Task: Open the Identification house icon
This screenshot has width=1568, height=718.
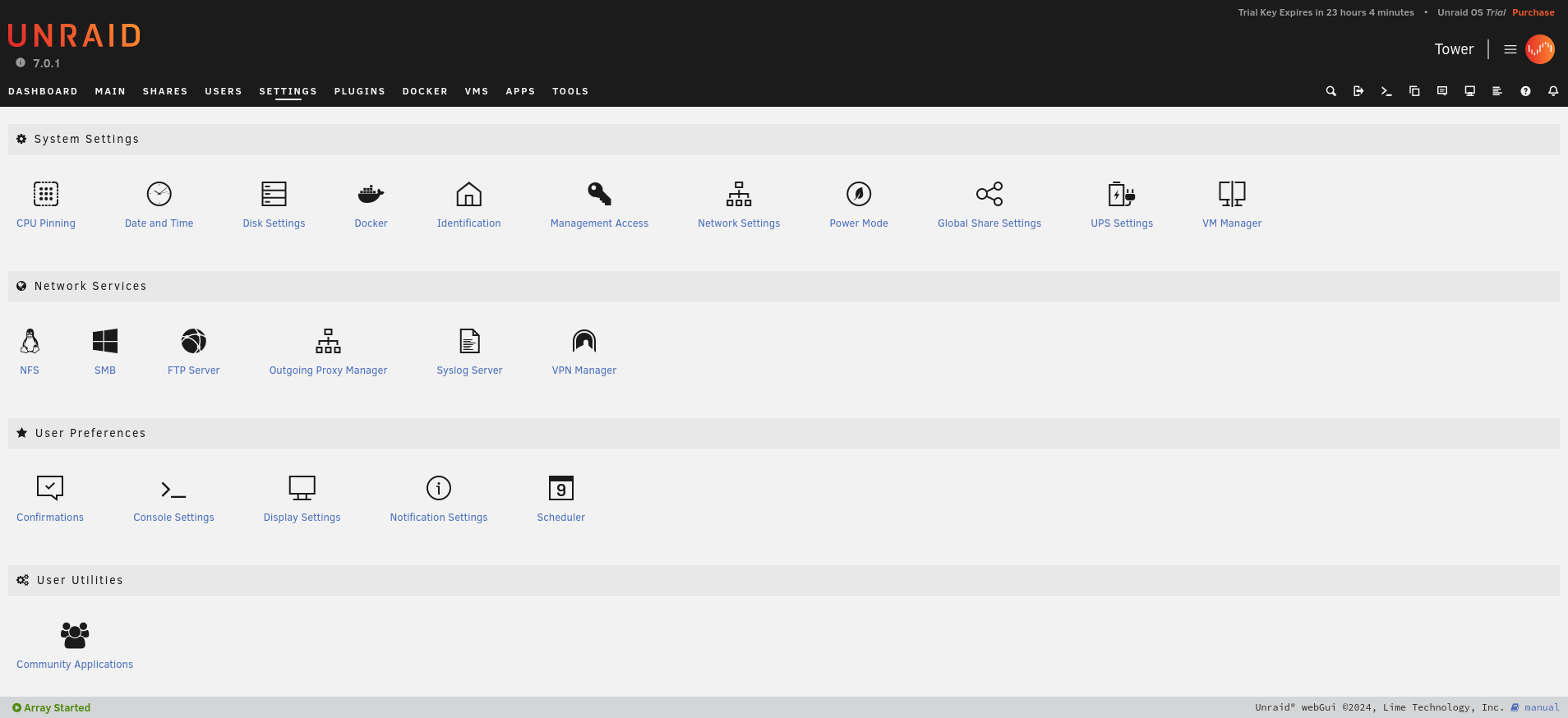Action: 469,194
